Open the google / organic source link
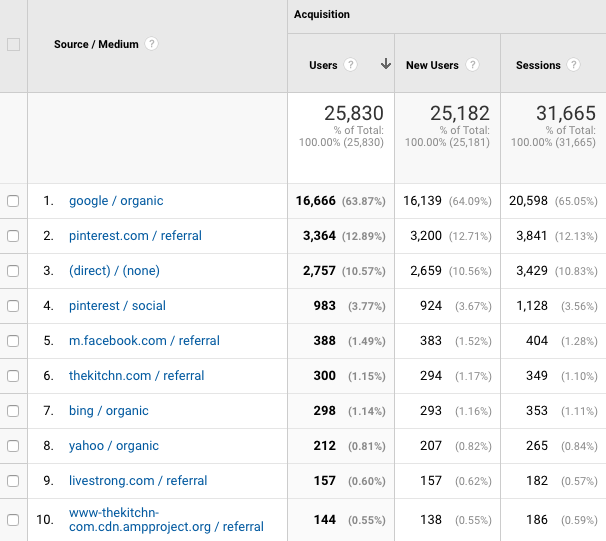 [116, 201]
